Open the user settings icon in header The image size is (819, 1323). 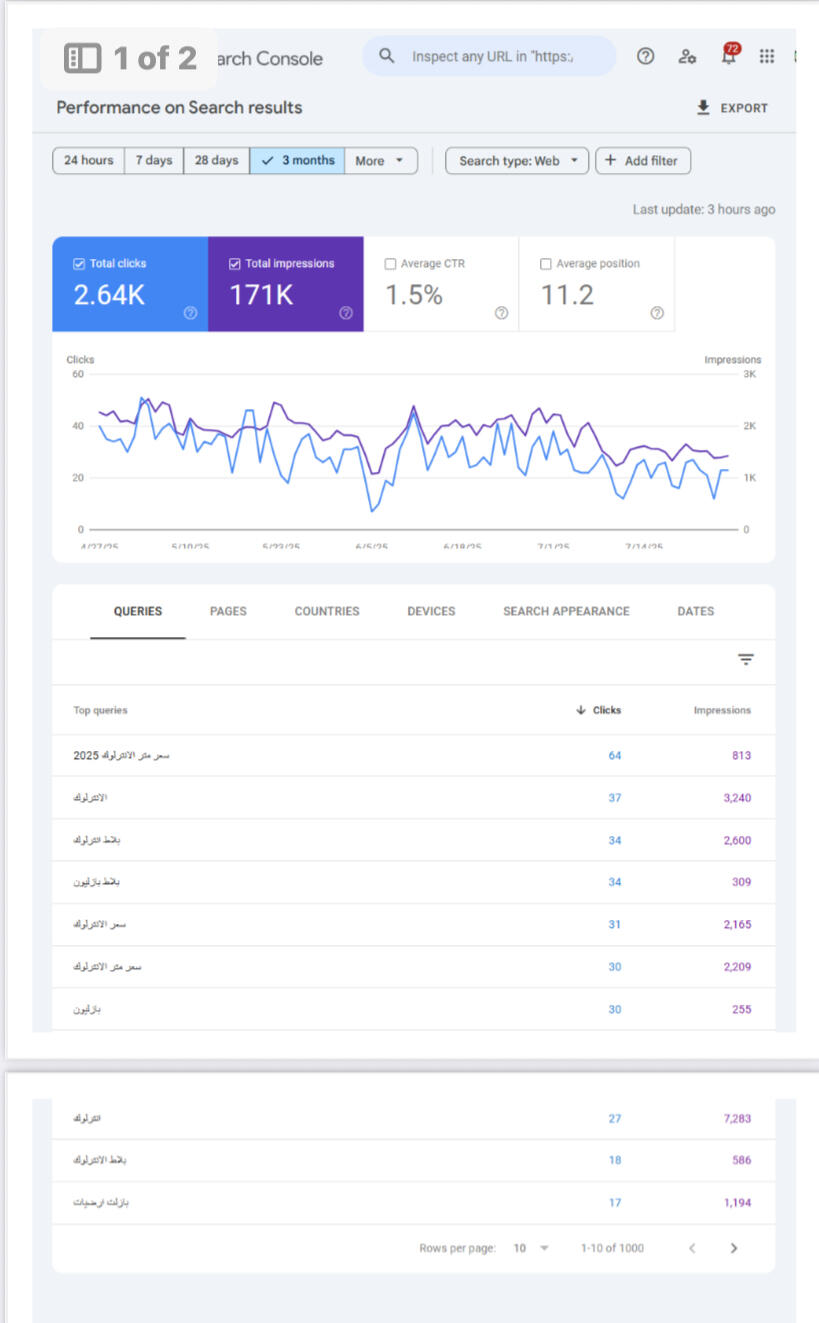[687, 57]
